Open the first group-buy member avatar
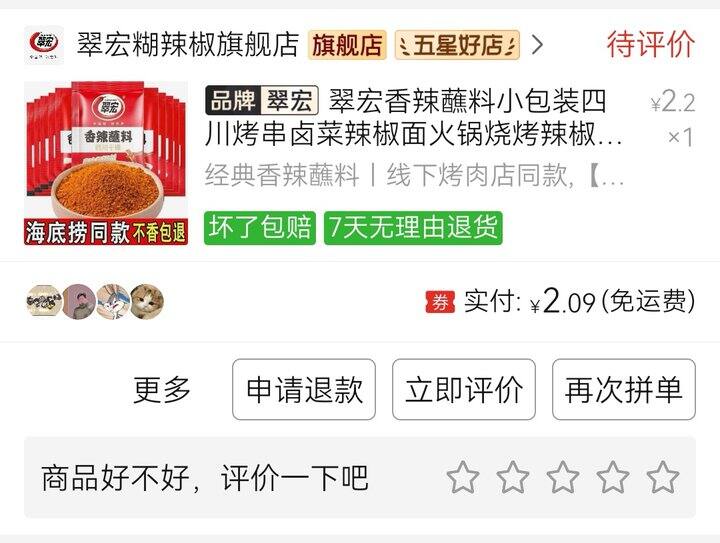Screen dimensions: 720x543 pos(43,302)
